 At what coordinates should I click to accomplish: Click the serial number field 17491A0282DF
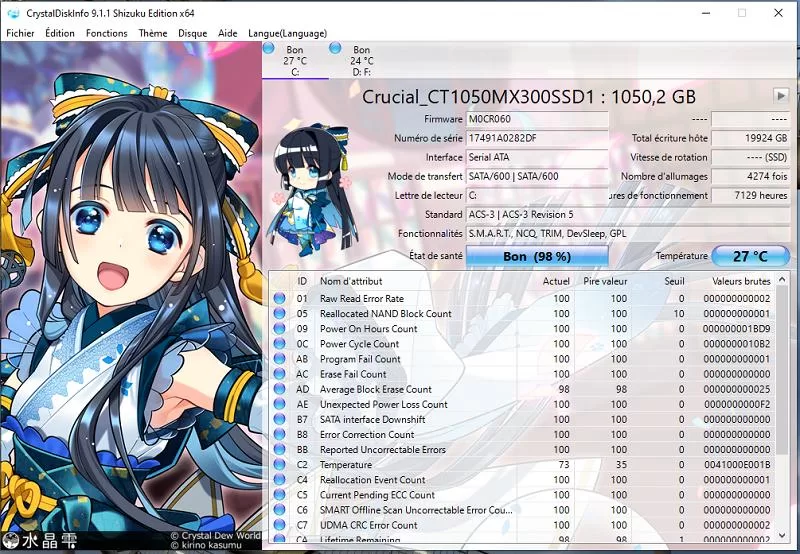coord(537,138)
